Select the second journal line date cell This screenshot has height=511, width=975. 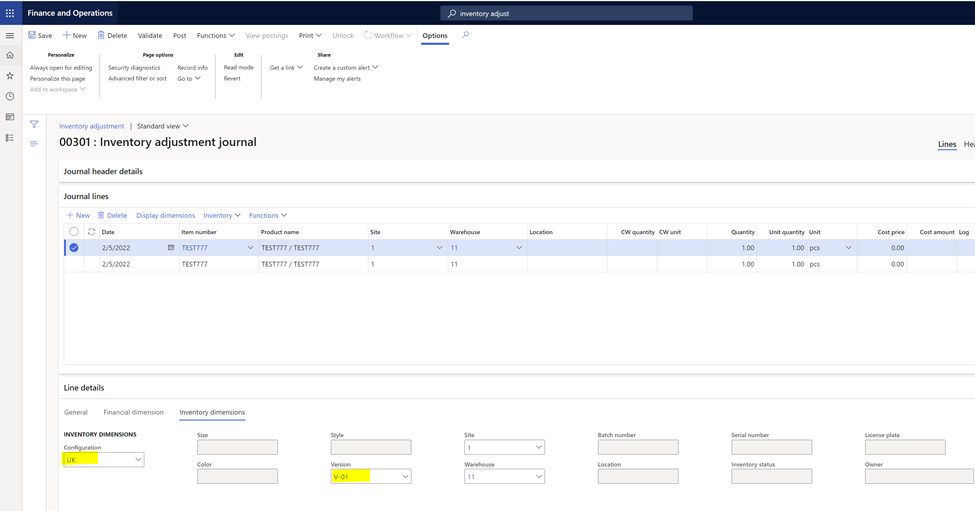(x=139, y=264)
